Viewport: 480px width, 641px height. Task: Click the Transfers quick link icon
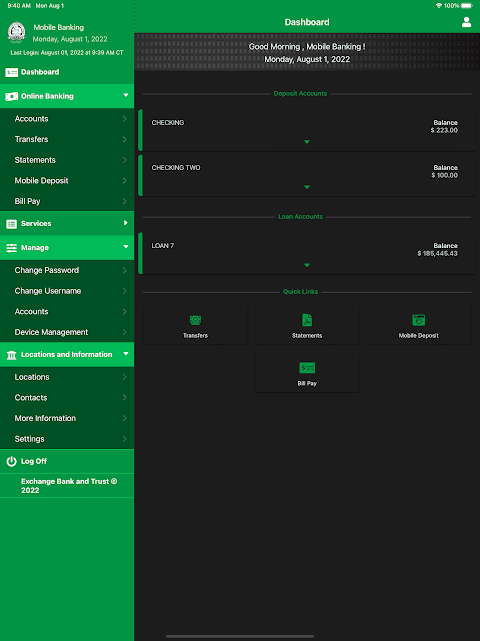click(195, 320)
